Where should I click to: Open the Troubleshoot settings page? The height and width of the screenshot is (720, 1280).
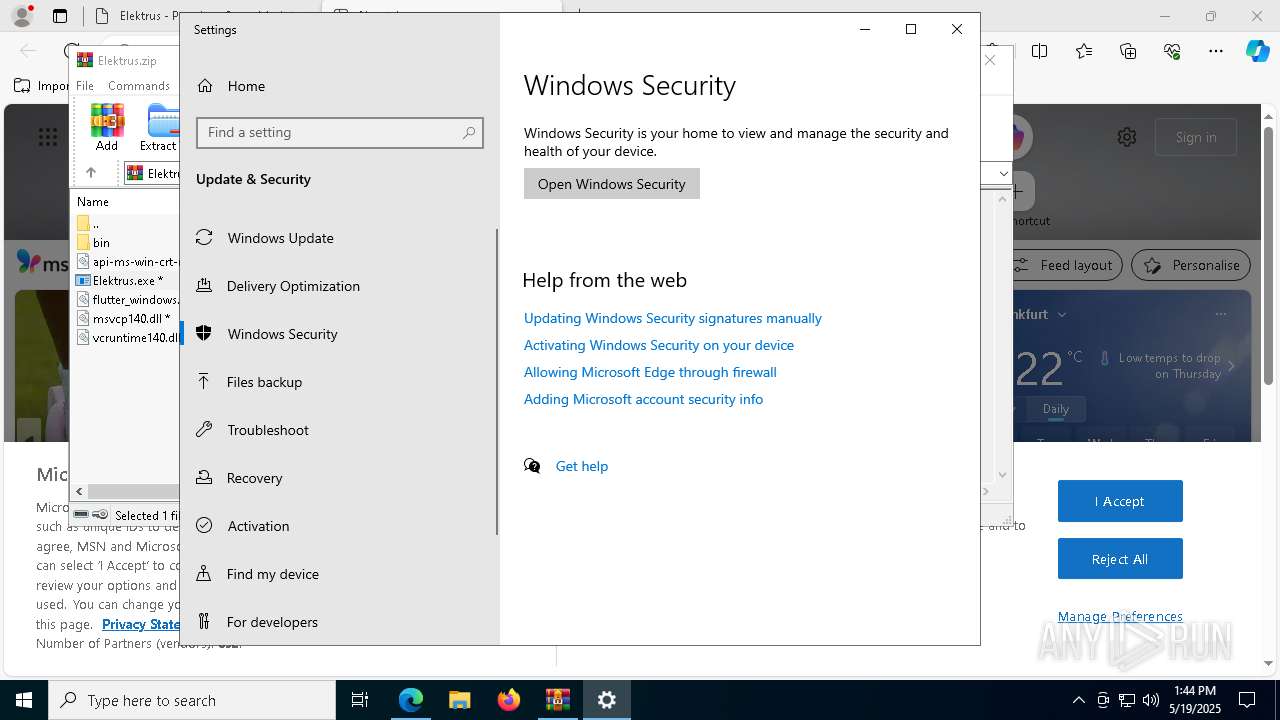[340, 430]
